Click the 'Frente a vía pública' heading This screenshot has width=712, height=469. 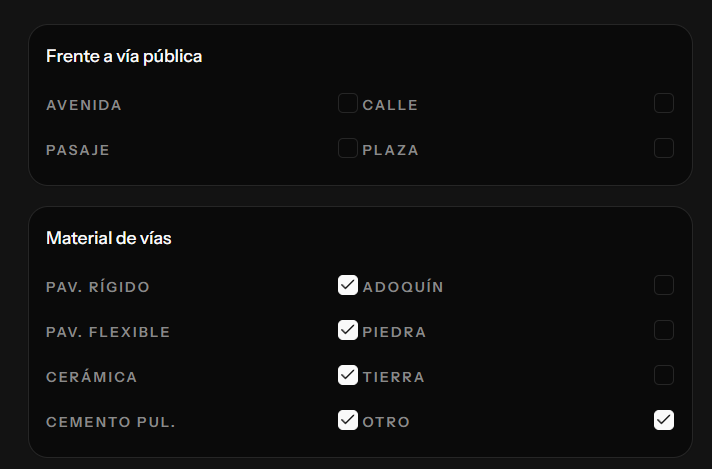tap(124, 56)
